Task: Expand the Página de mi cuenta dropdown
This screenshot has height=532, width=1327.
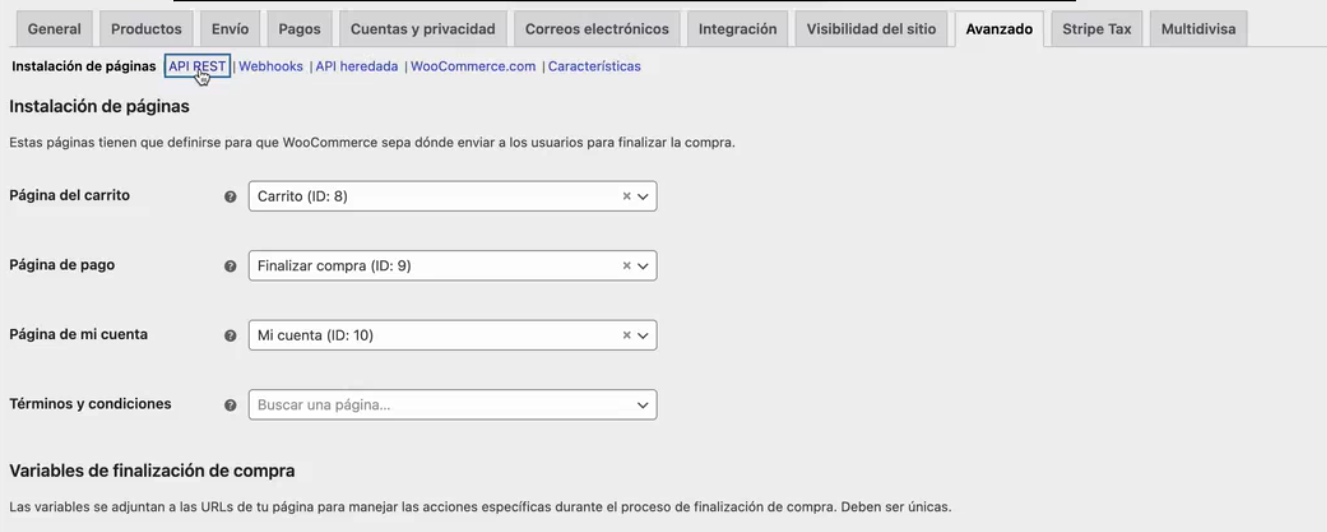Action: point(643,336)
